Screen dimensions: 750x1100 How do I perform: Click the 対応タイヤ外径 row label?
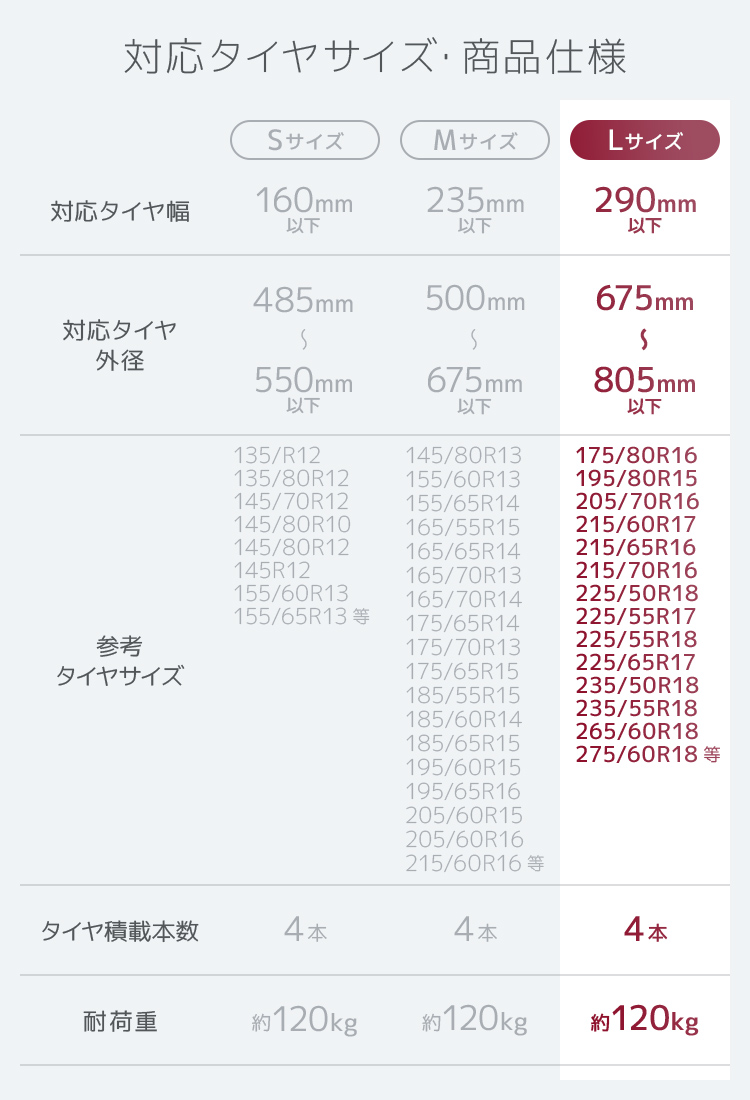click(x=120, y=345)
